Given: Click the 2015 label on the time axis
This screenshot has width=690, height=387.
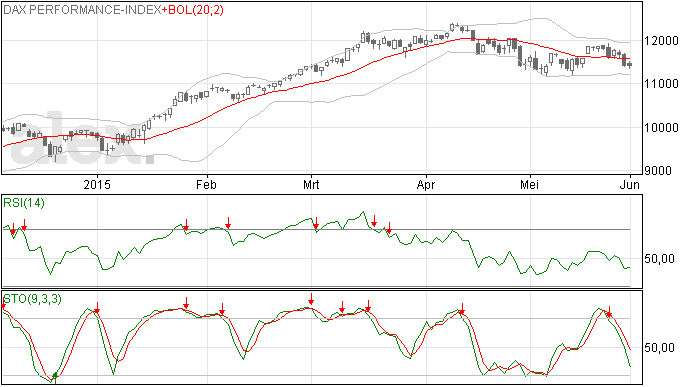Looking at the screenshot, I should click(x=97, y=184).
